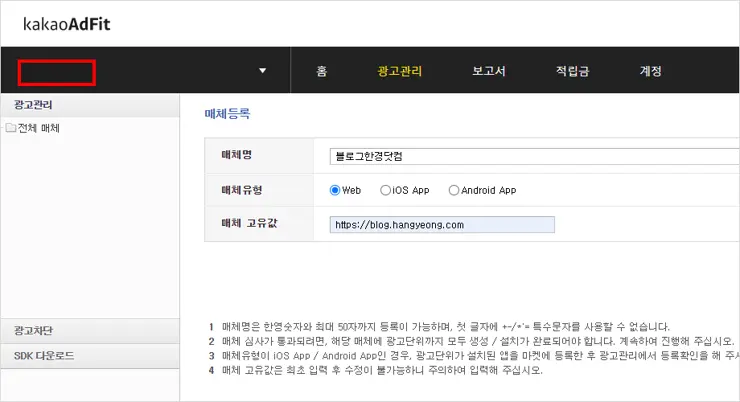The image size is (740, 402).
Task: Open the 광고차단 sidebar section
Action: [x=90, y=331]
